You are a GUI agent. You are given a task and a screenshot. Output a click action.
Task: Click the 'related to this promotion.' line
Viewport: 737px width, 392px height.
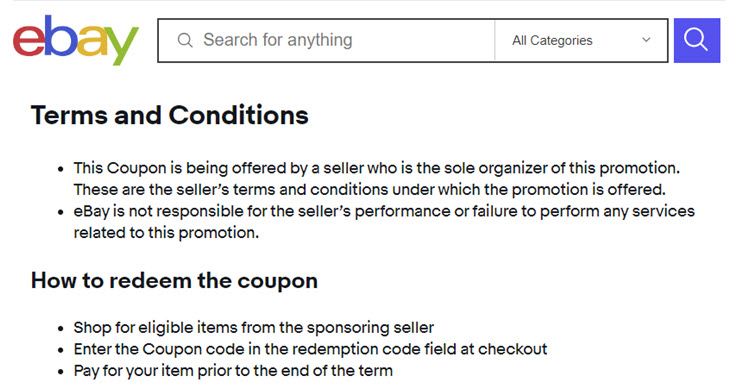(166, 233)
